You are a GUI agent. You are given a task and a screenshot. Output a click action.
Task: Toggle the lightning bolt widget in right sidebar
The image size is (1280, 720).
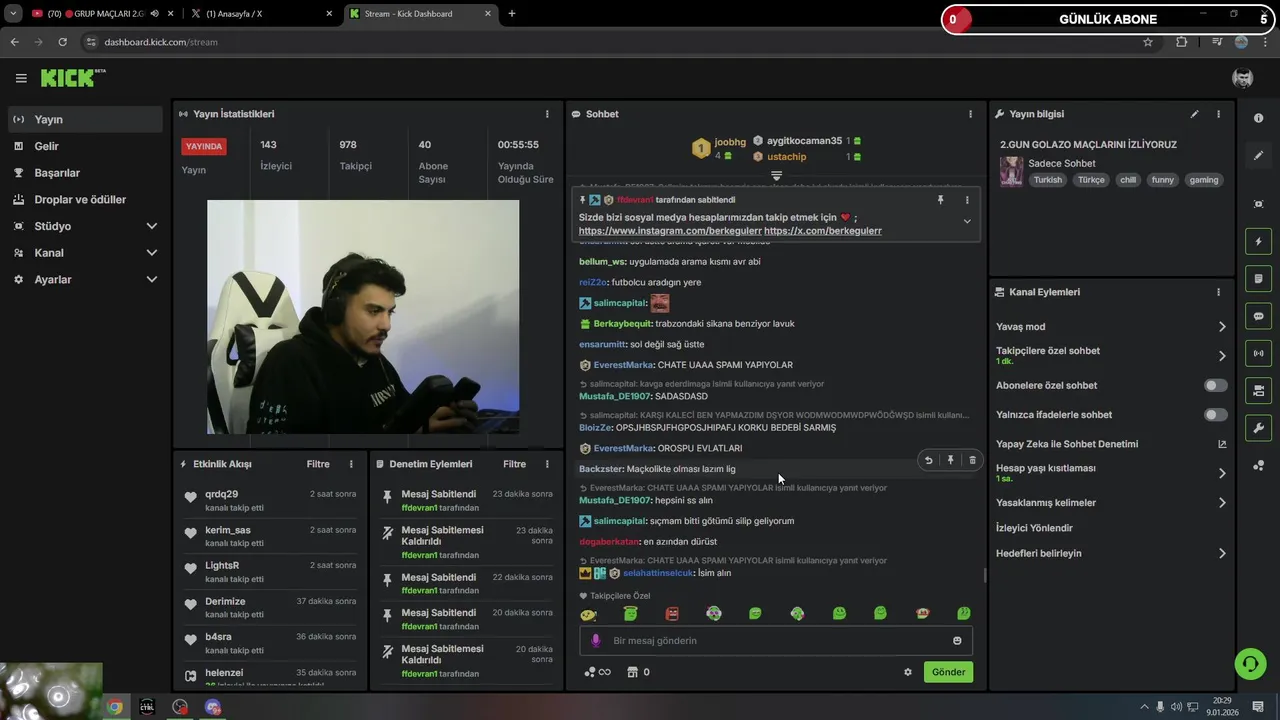[x=1258, y=242]
